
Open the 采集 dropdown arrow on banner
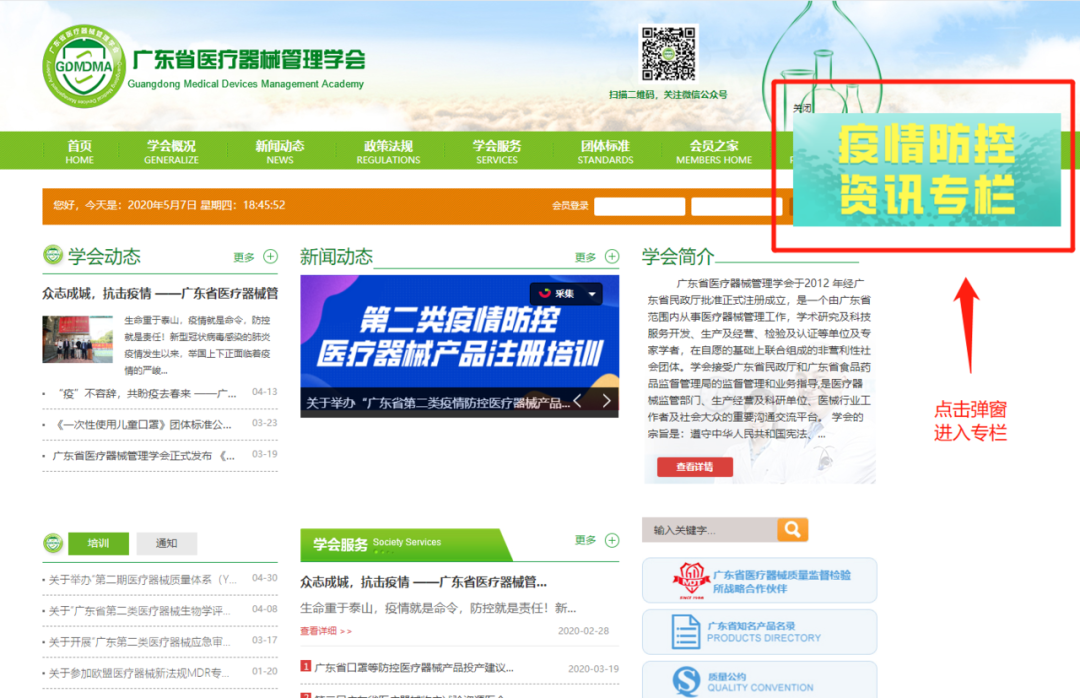[592, 294]
